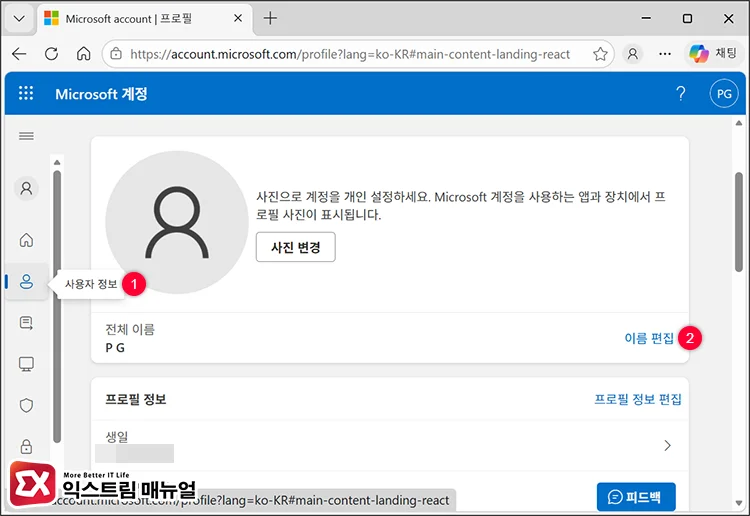This screenshot has width=750, height=516.
Task: Open the devices monitor sidebar icon
Action: [x=26, y=364]
